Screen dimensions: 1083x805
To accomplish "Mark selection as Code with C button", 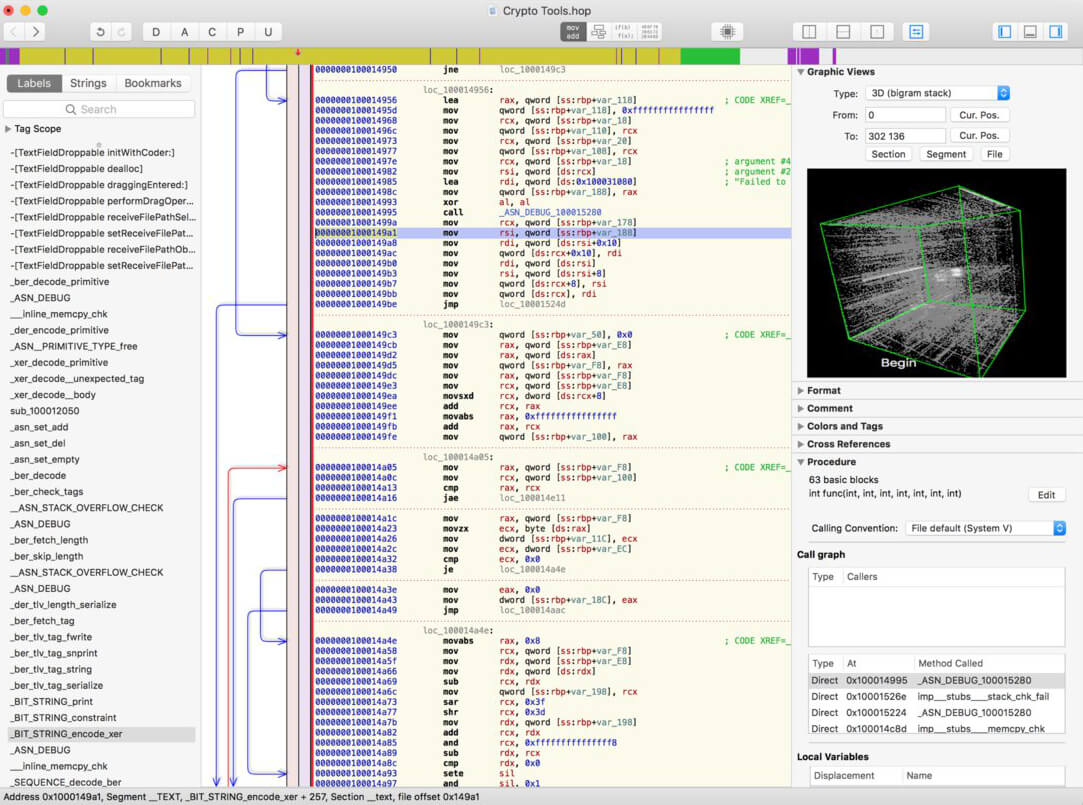I will click(212, 32).
